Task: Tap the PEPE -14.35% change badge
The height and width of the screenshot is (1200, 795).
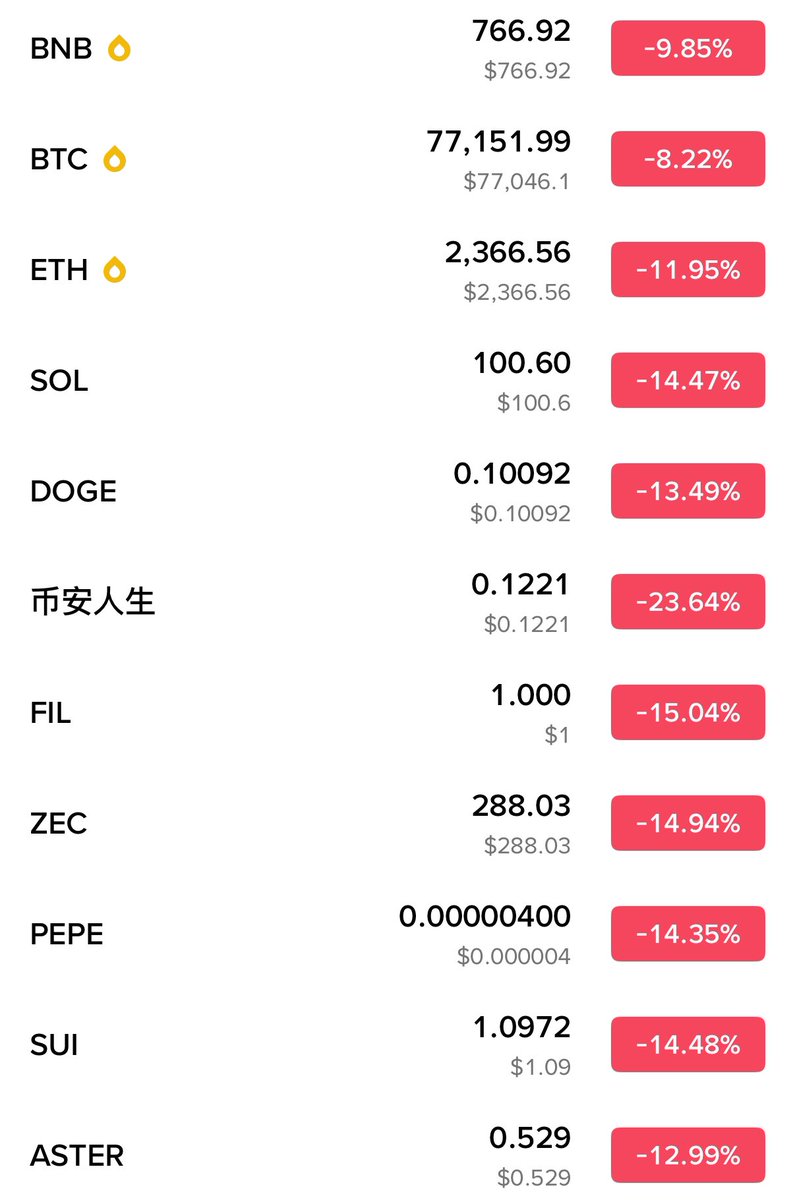Action: click(688, 934)
